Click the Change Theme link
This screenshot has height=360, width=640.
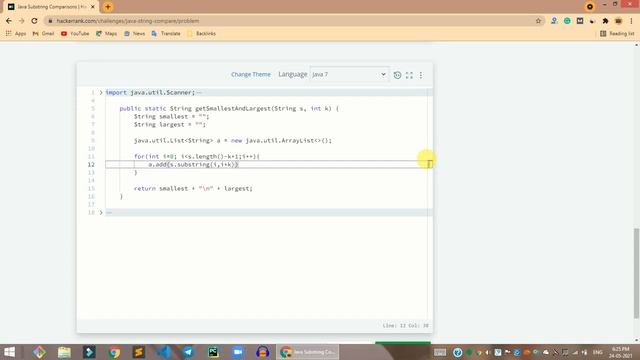pos(251,74)
